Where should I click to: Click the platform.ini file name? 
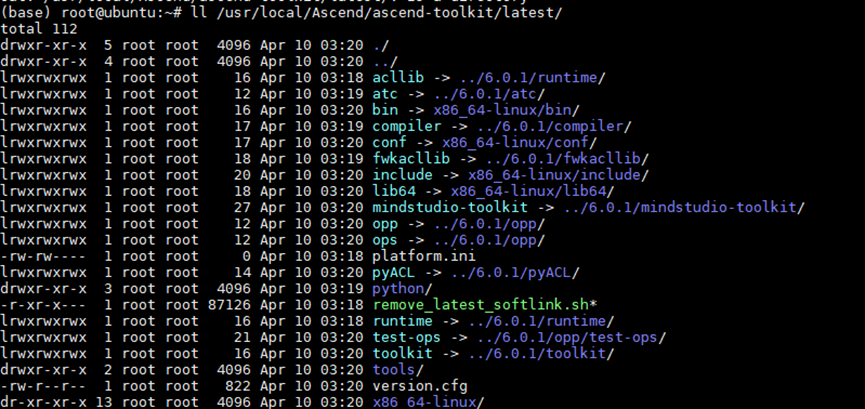(x=424, y=256)
